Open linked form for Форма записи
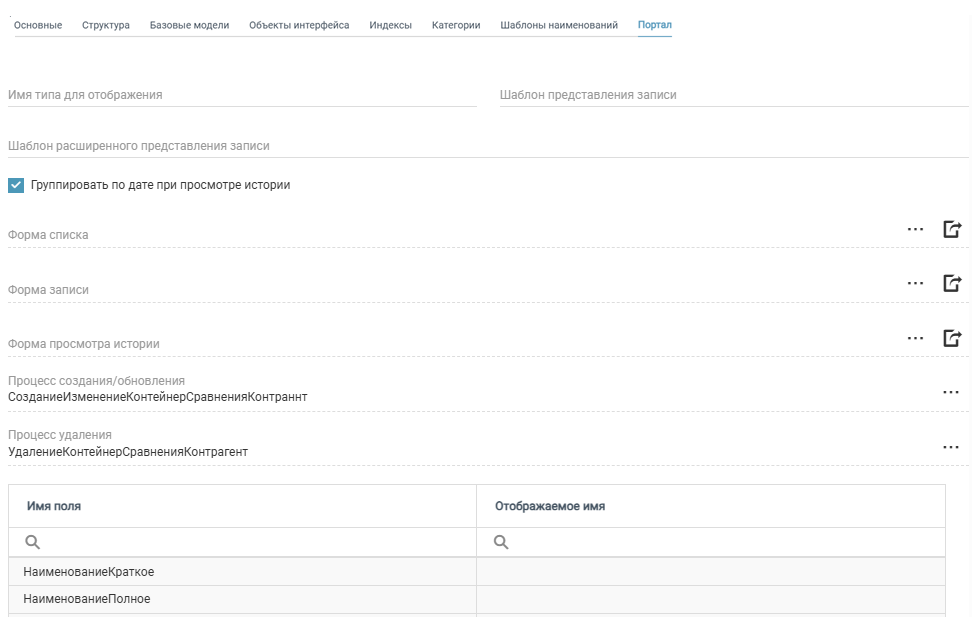 coord(952,284)
